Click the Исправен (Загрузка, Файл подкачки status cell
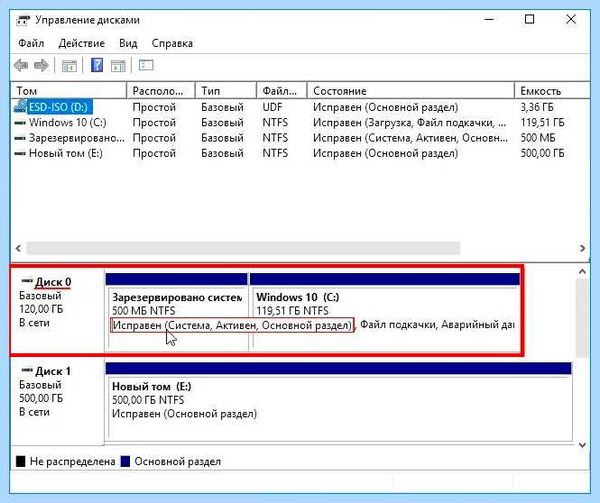The image size is (600, 503). pyautogui.click(x=409, y=122)
